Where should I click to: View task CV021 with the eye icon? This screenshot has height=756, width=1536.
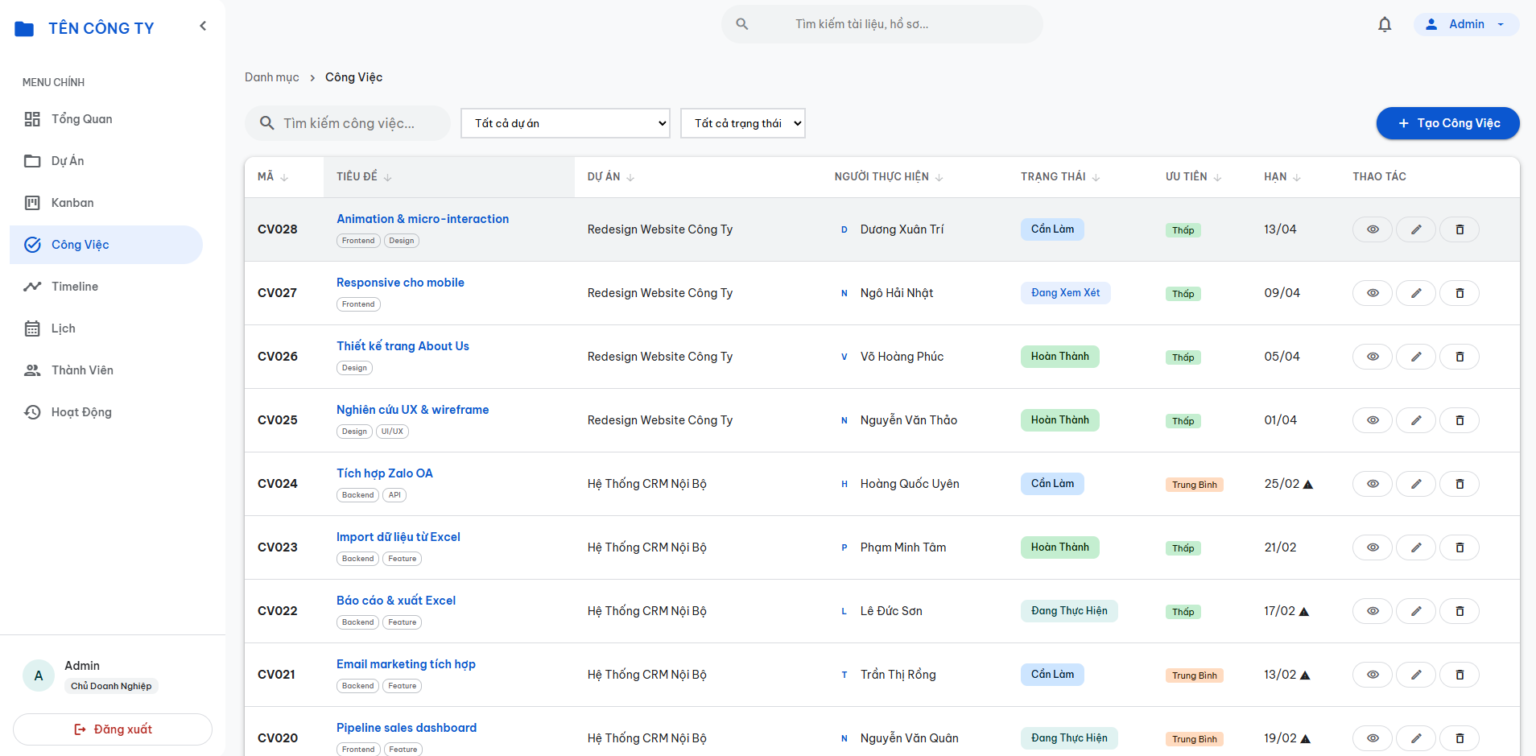pyautogui.click(x=1373, y=675)
